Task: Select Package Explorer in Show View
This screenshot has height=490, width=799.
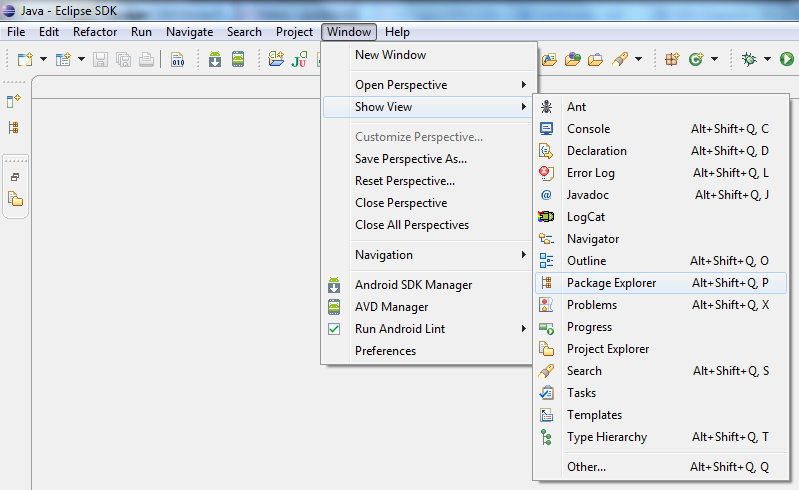Action: pos(661,283)
